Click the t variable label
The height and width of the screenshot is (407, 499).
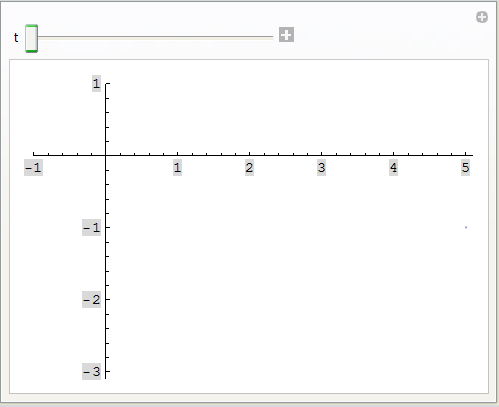[16, 38]
